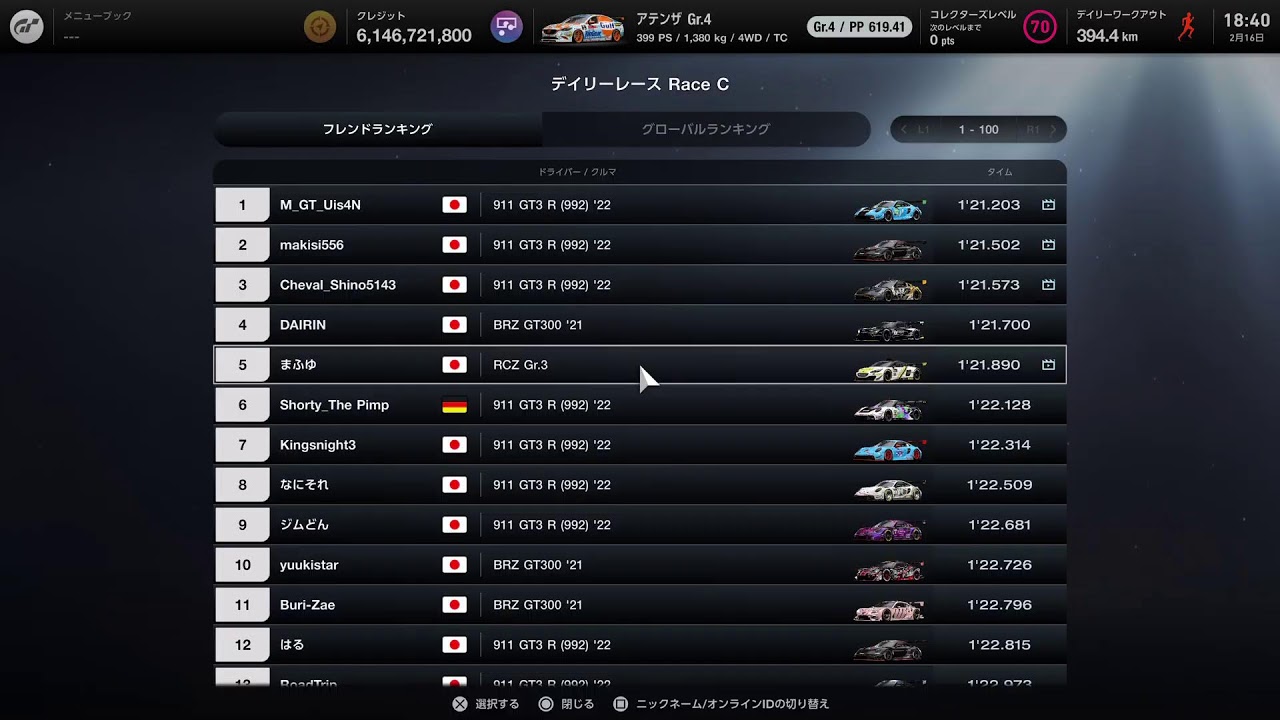The image size is (1280, 720).
Task: Select driver yuukistar
Action: click(309, 565)
